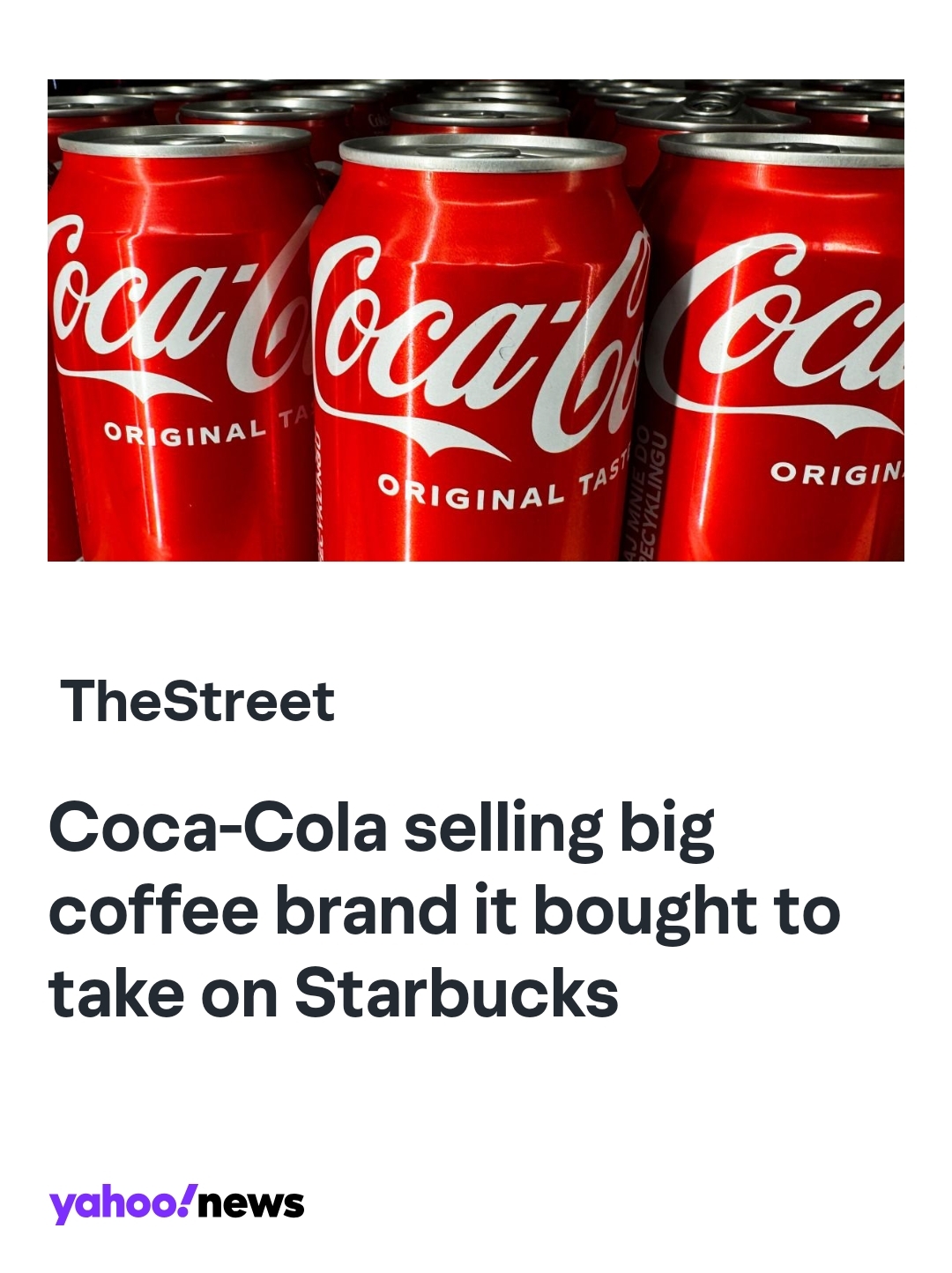Click the TheStreet publisher name
Screen dimensions: 952x1273
click(197, 702)
